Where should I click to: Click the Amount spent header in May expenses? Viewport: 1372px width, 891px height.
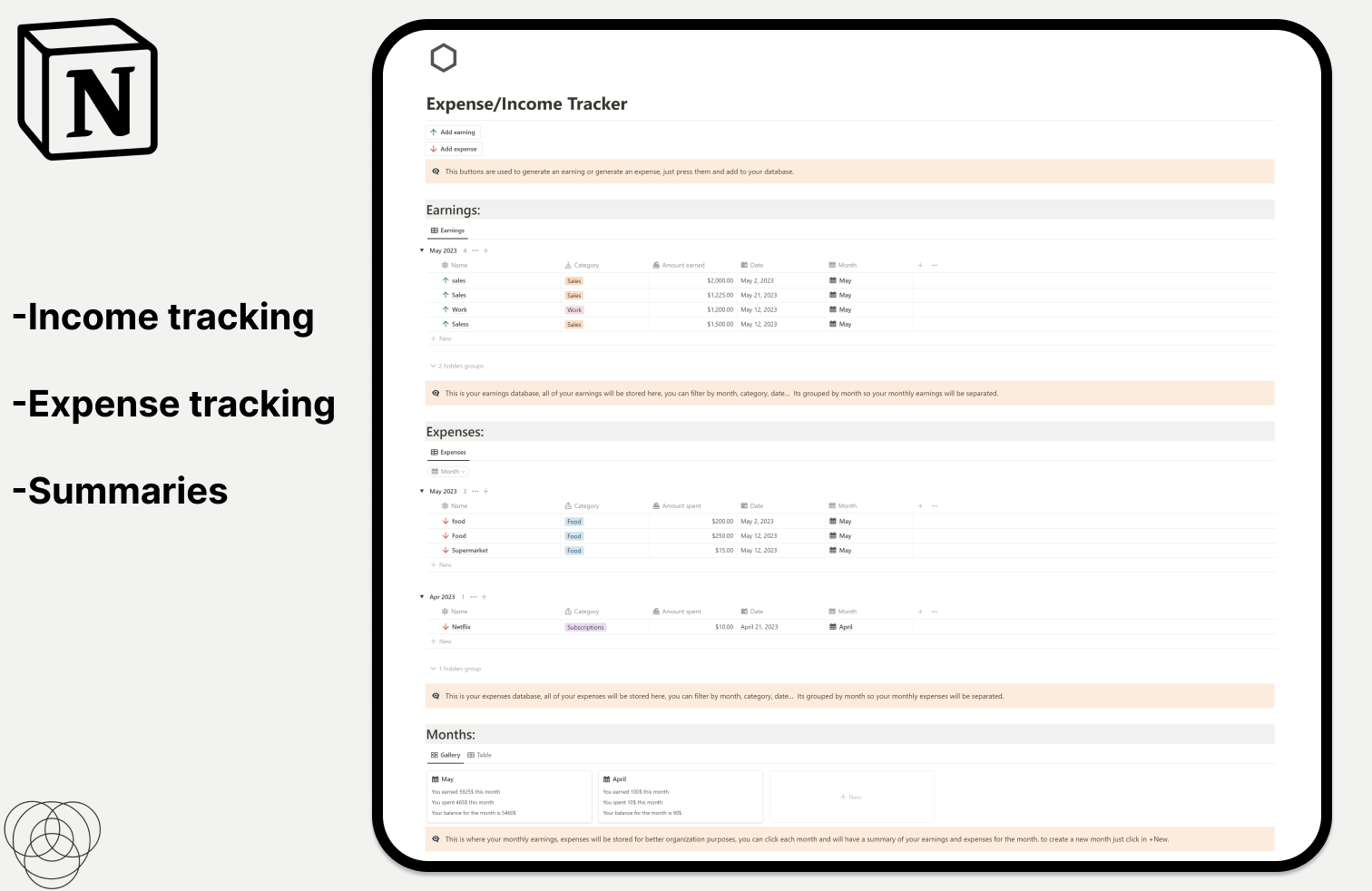pyautogui.click(x=677, y=505)
